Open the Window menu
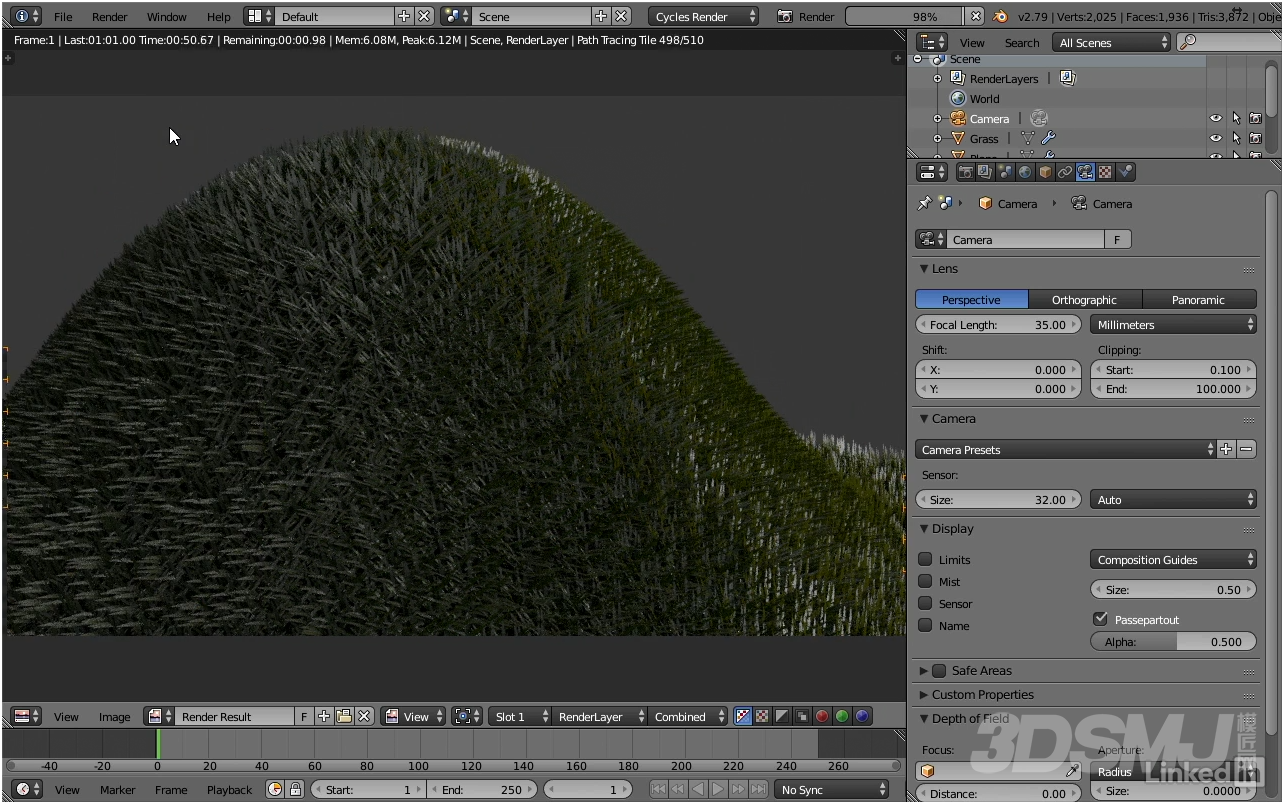Screen dimensions: 1284x804 click(167, 16)
